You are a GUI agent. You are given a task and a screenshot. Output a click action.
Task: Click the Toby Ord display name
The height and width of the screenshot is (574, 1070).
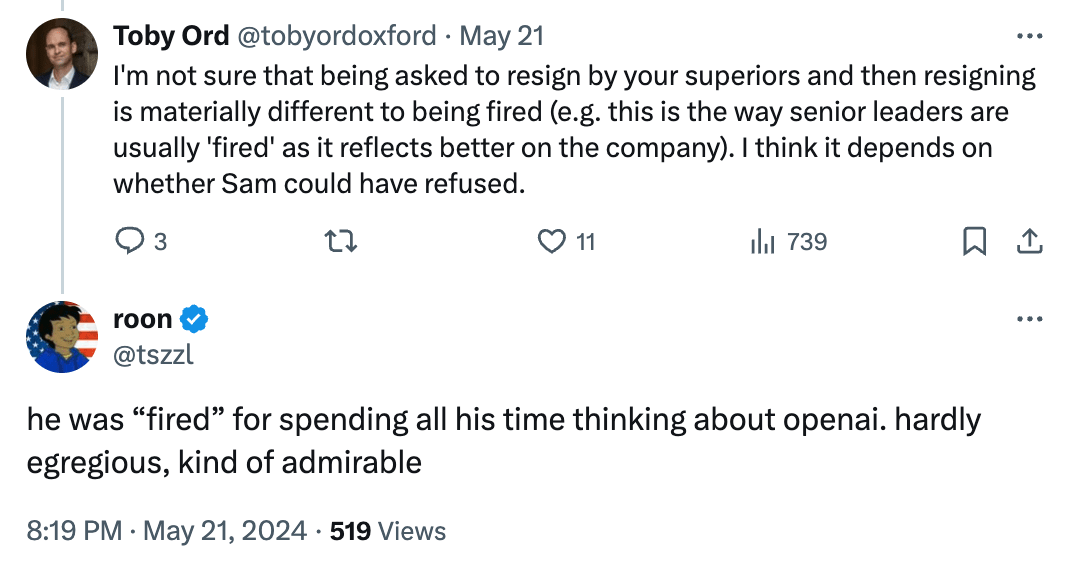[x=170, y=36]
